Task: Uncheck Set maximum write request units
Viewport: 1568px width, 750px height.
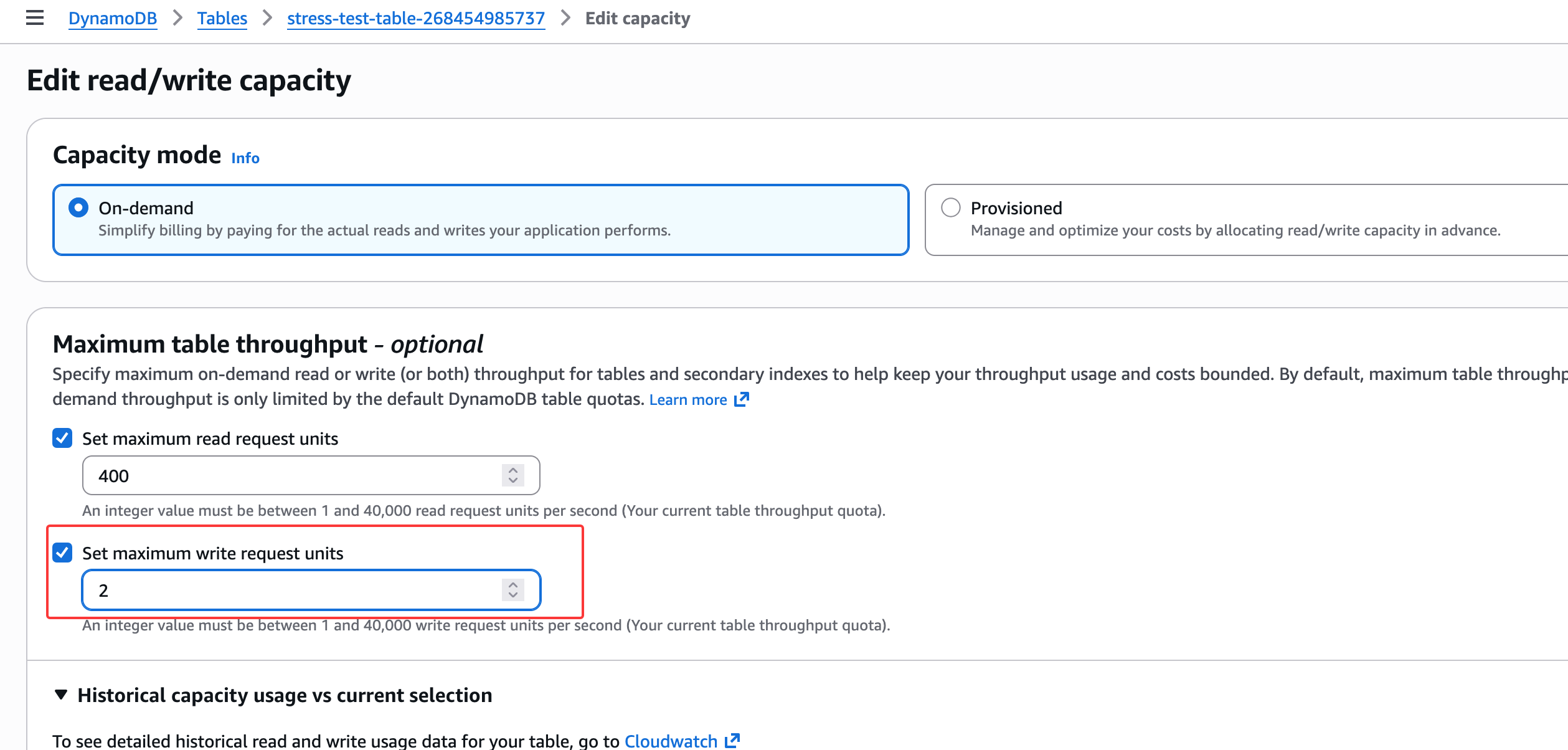Action: pyautogui.click(x=62, y=553)
